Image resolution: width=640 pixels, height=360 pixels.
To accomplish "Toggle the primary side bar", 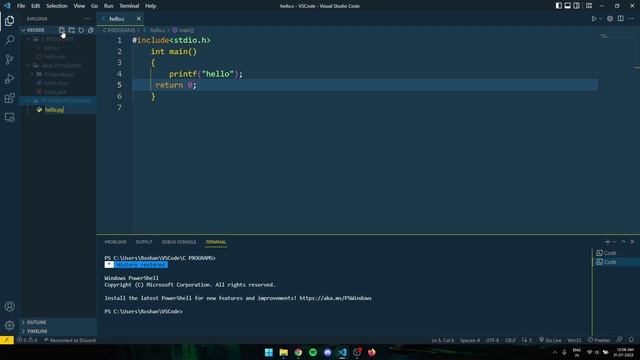I will (559, 6).
